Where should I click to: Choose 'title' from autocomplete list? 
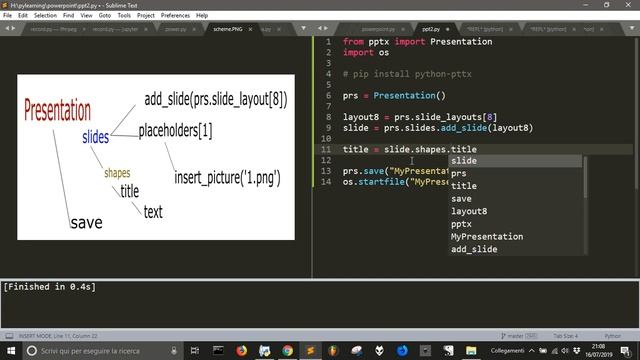pos(515,186)
